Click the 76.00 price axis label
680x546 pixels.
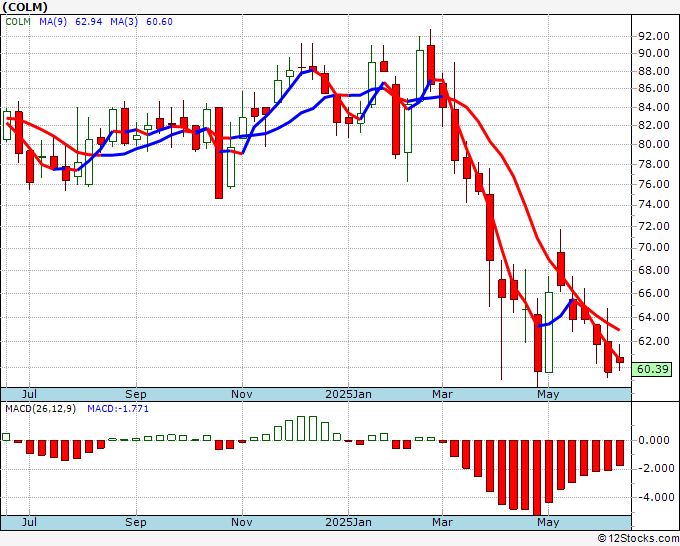coord(654,184)
